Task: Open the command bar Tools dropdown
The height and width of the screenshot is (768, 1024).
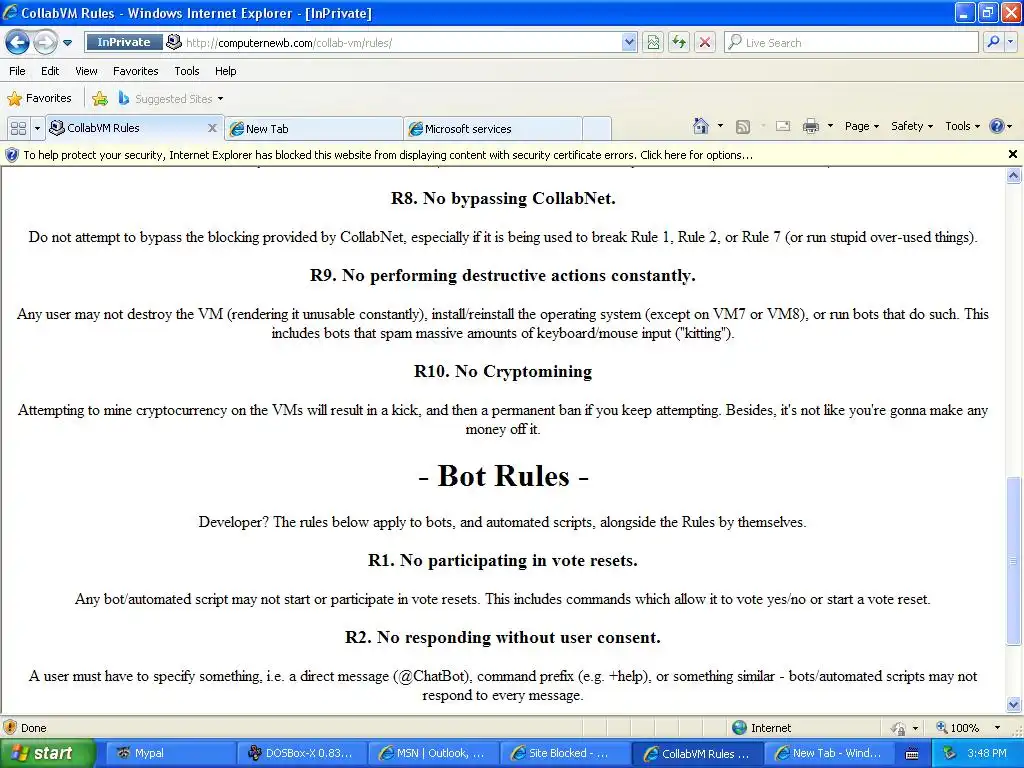Action: tap(962, 126)
